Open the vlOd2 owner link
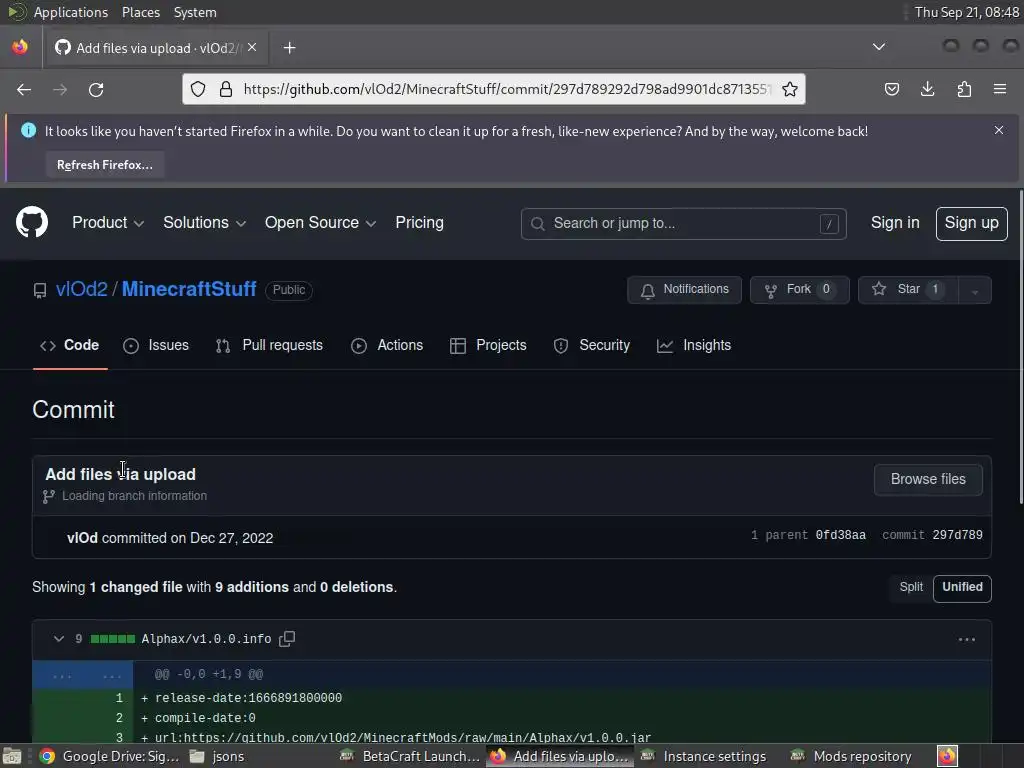 tap(82, 289)
